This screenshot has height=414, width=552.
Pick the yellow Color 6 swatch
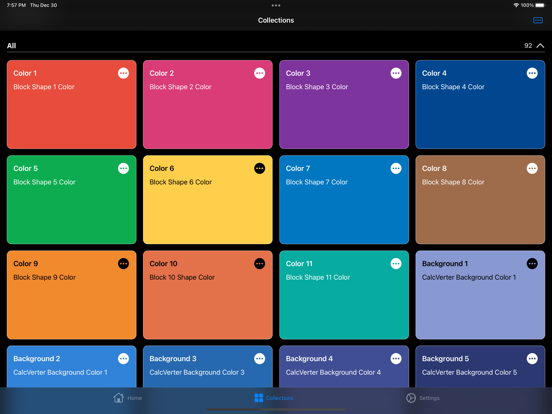click(208, 200)
